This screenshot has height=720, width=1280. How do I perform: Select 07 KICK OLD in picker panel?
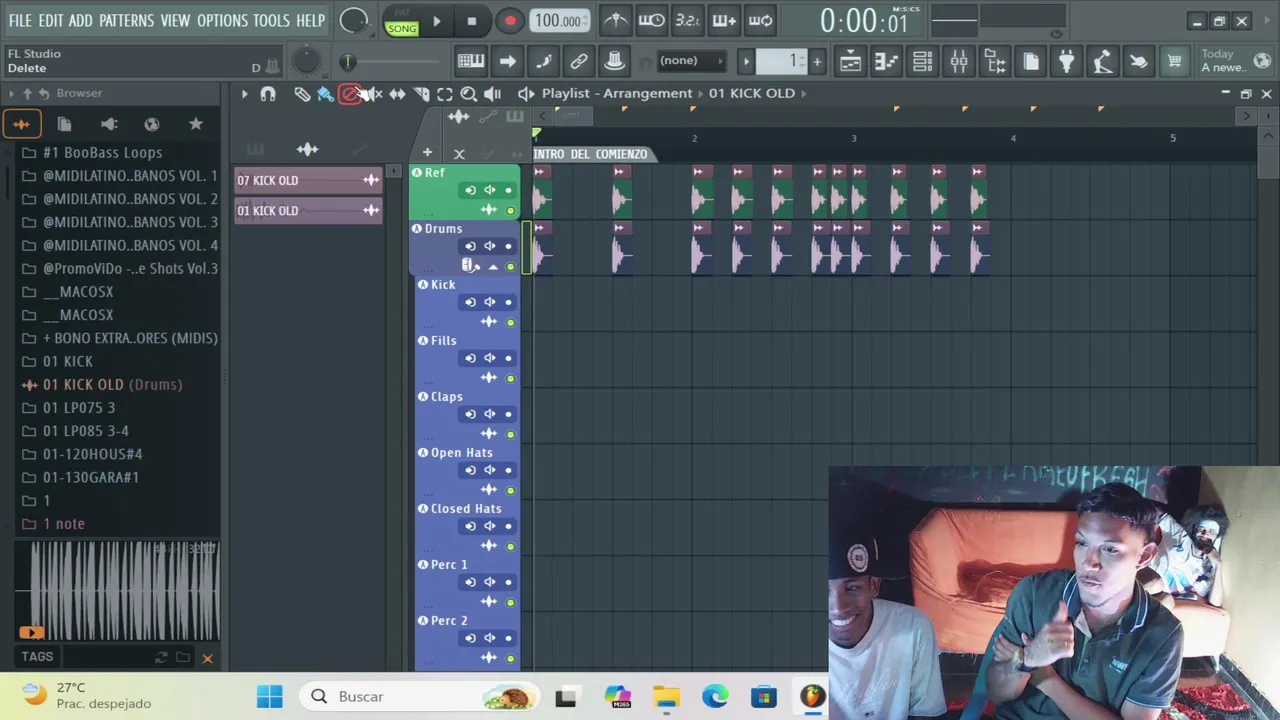coord(308,180)
